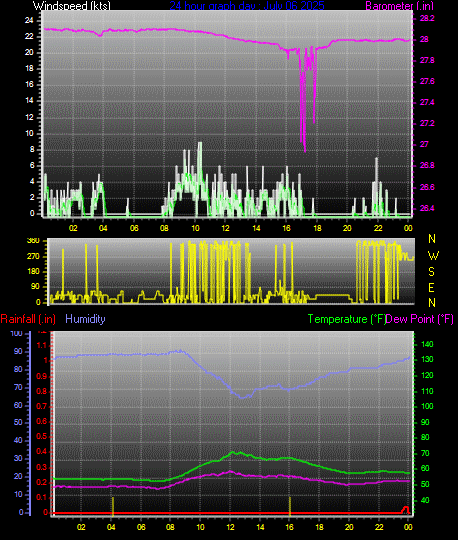
Task: Click the Temperature (°F) legend label
Action: (346, 319)
